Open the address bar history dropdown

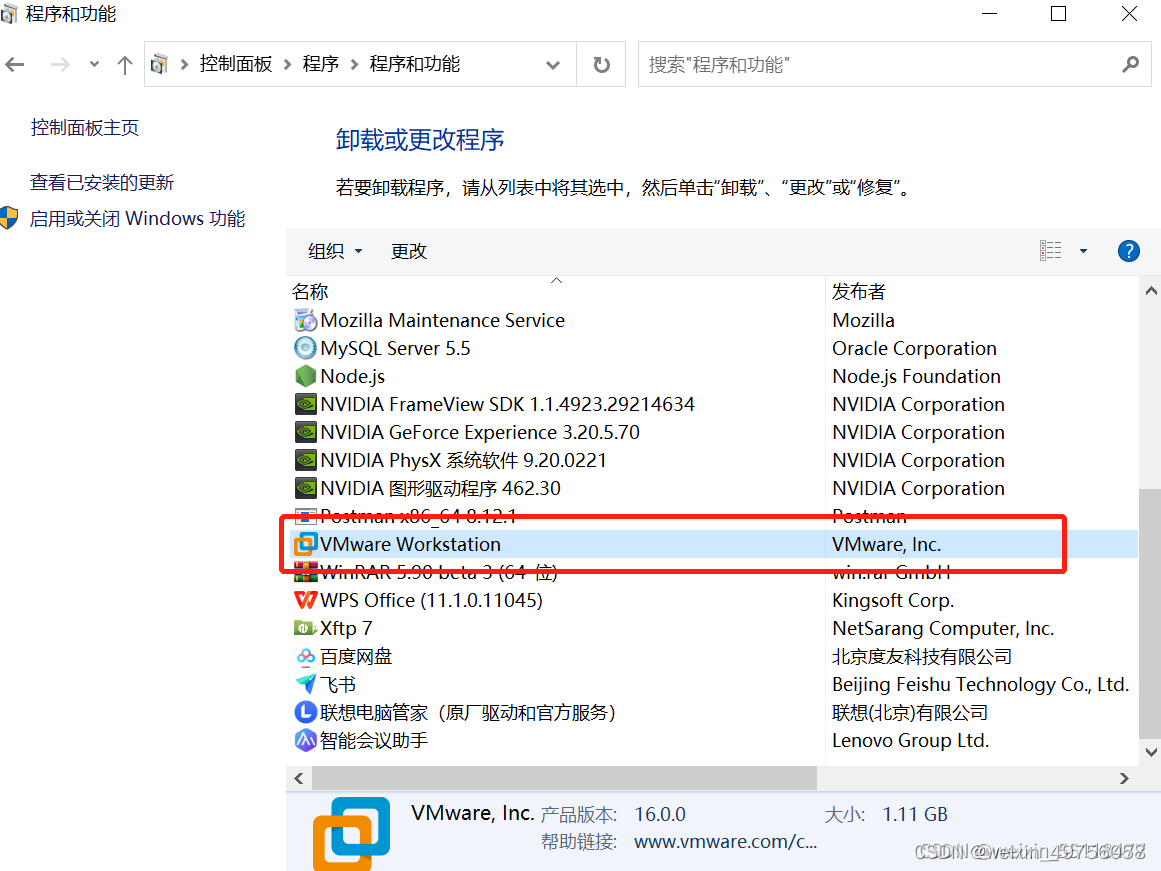coord(552,64)
